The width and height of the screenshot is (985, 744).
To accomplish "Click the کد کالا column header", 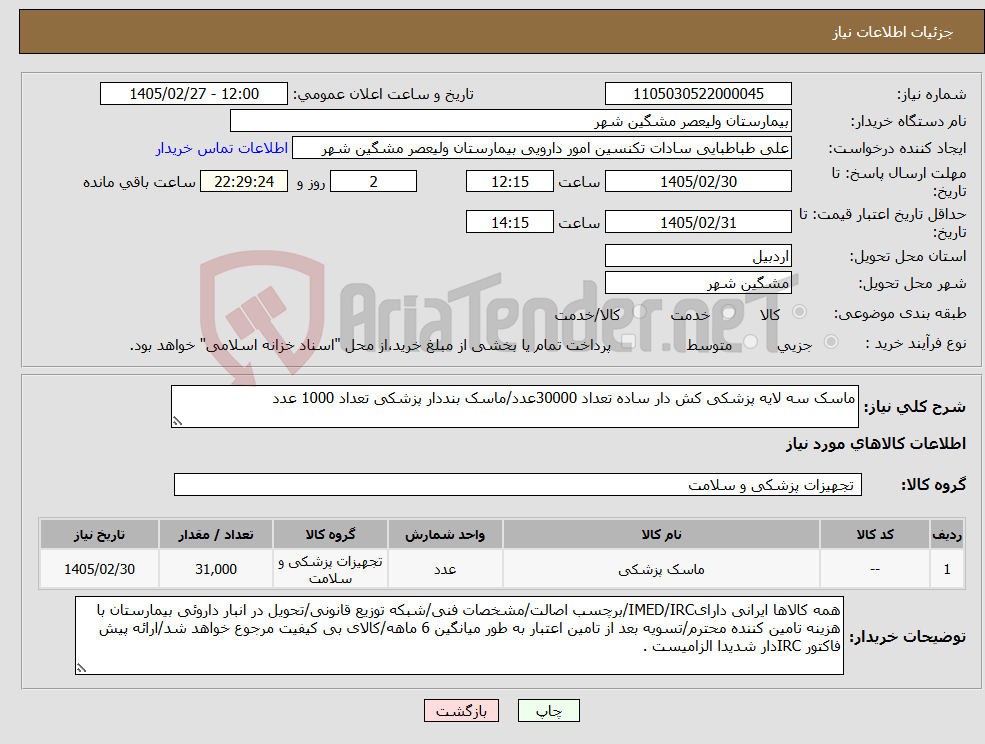I will tap(875, 534).
